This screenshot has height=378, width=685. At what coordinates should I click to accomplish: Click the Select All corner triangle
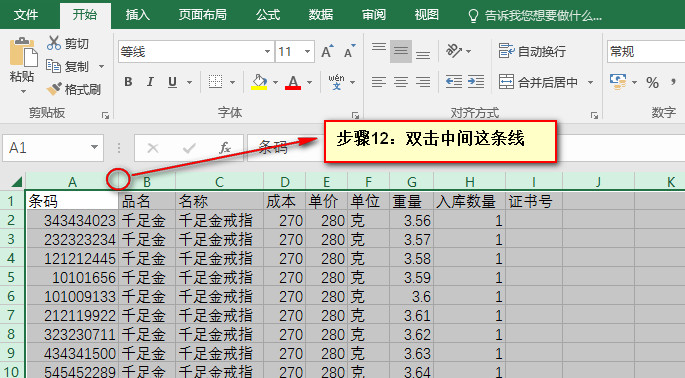17,181
